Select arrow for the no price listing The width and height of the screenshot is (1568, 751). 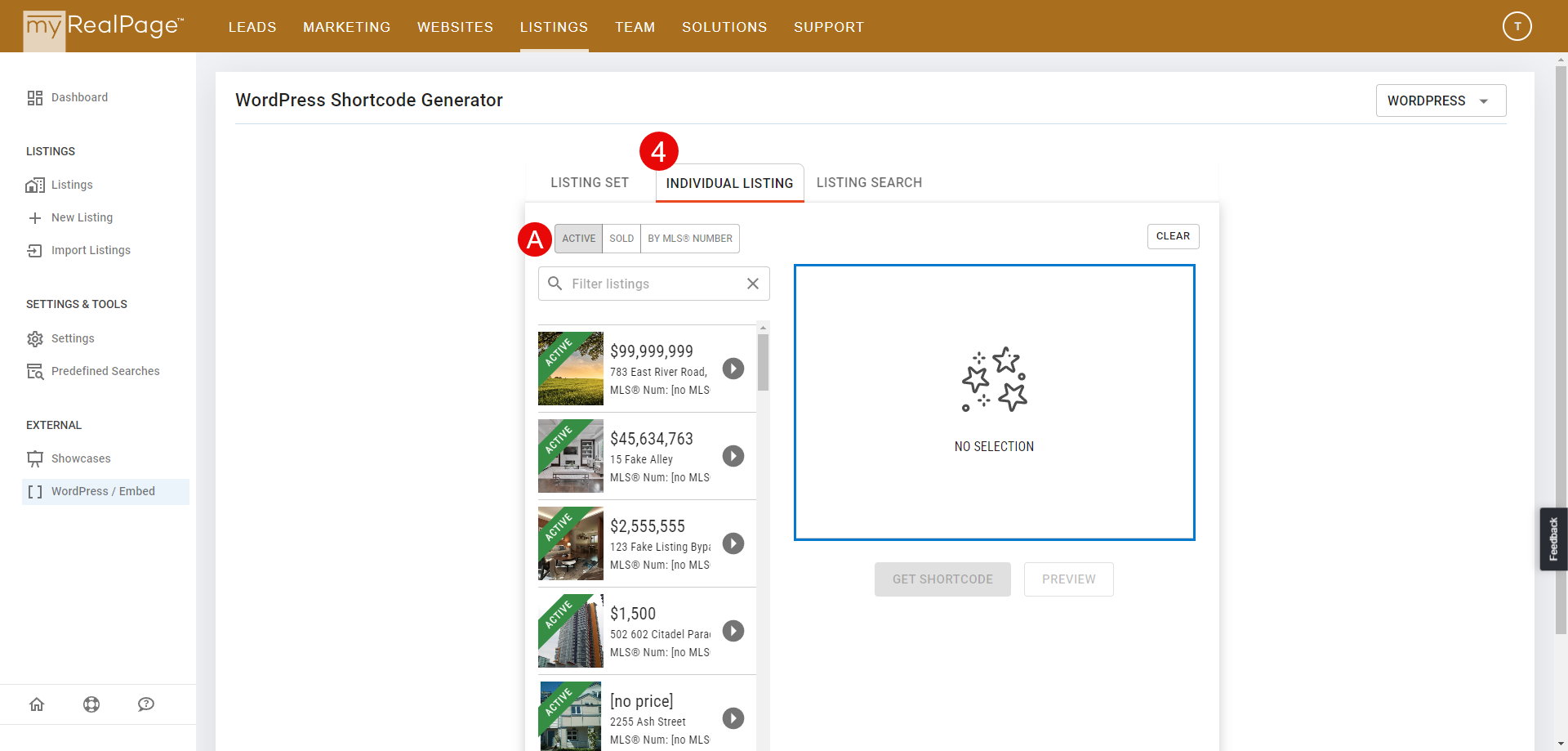click(x=733, y=718)
